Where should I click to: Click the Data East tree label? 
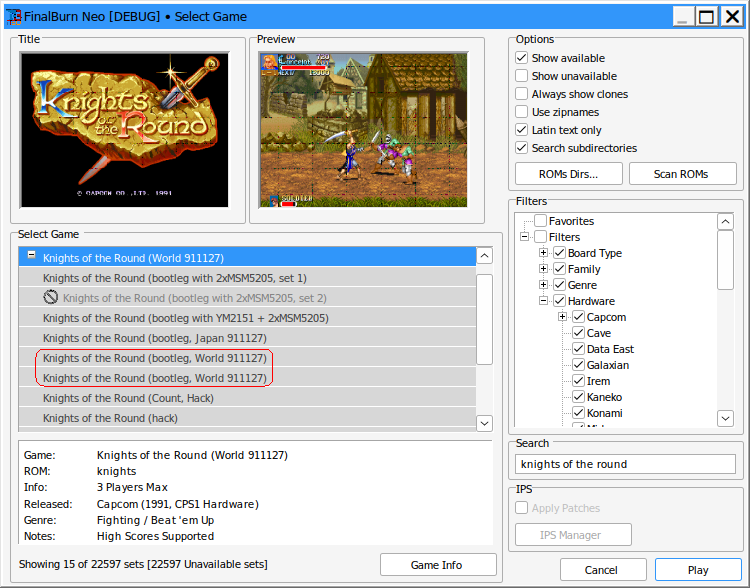[x=610, y=349]
